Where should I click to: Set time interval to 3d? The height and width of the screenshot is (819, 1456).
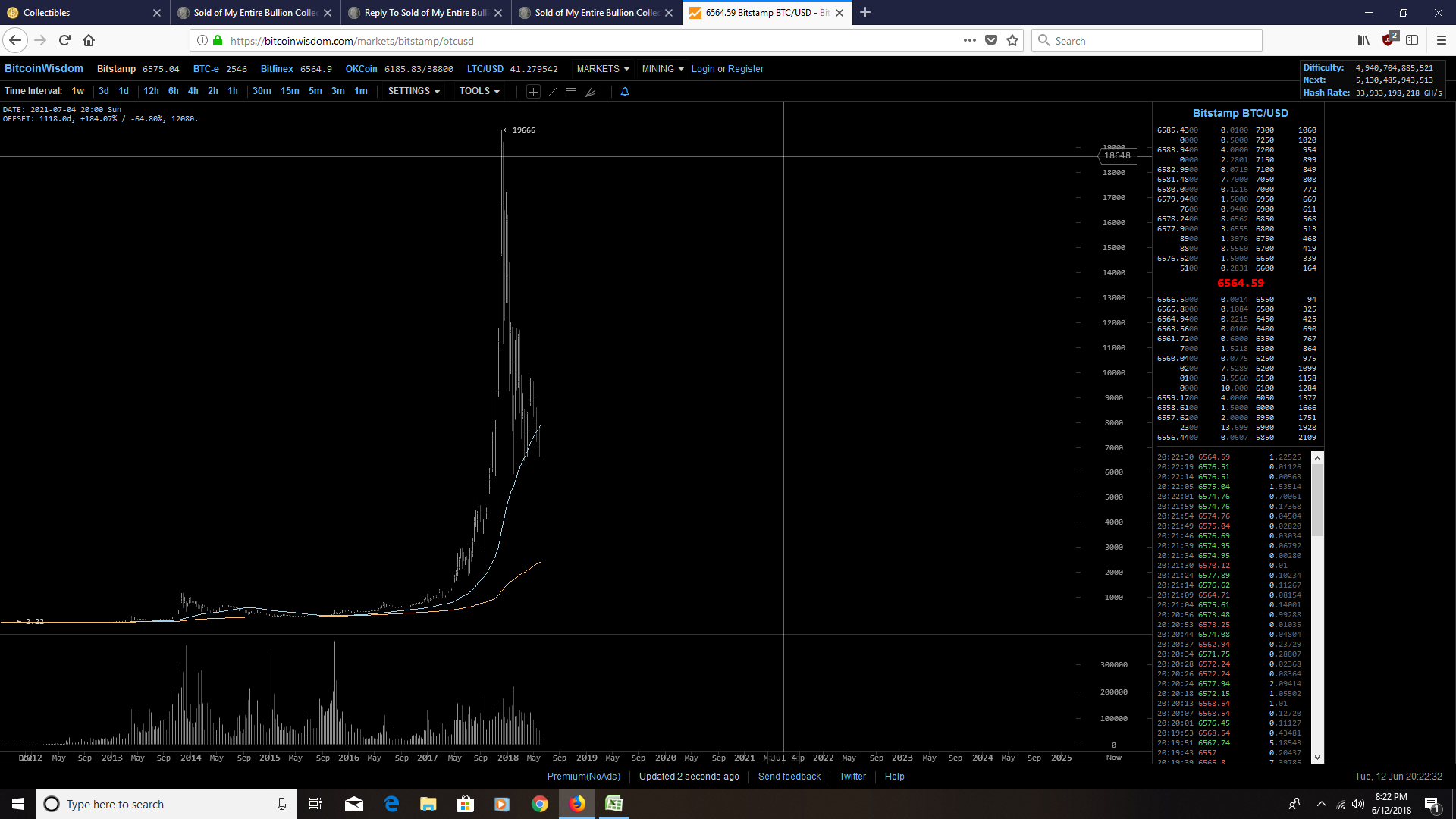tap(104, 91)
